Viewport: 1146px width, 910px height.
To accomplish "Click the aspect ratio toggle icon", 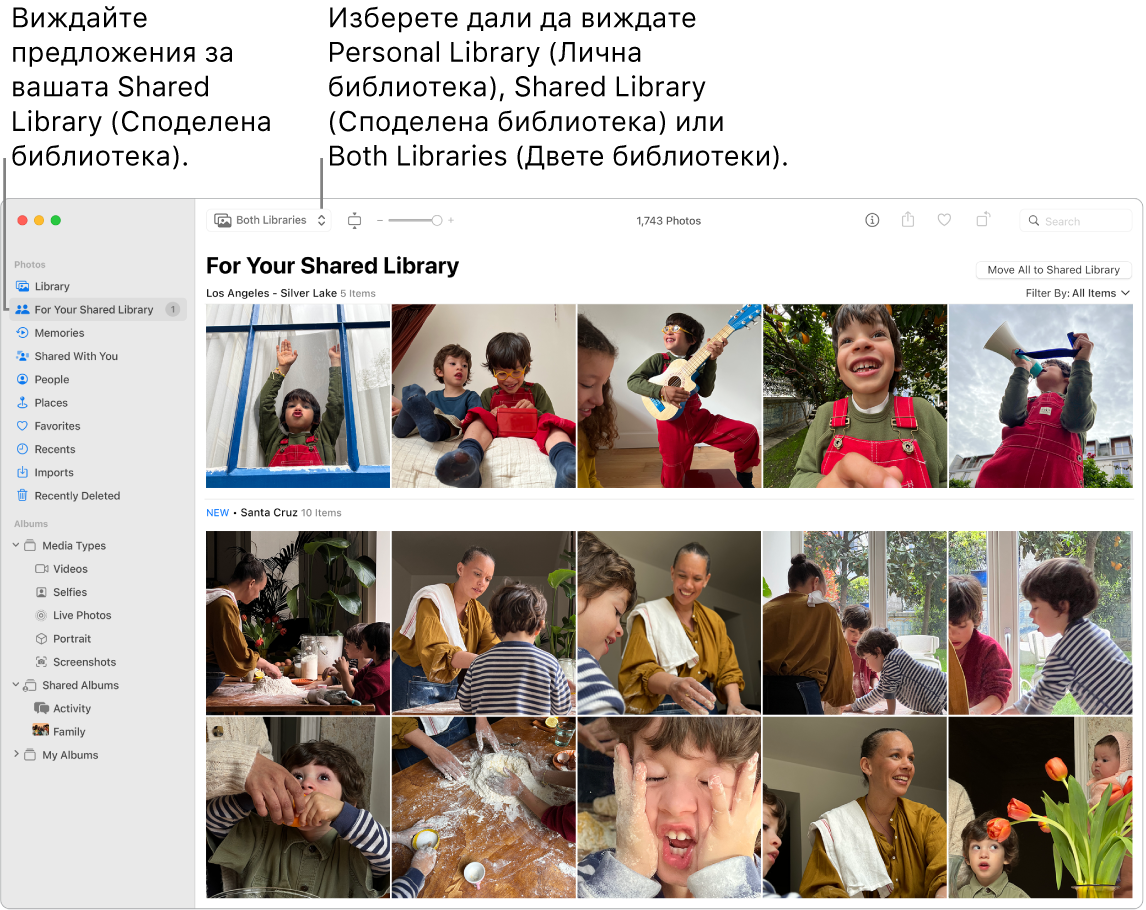I will coord(354,220).
